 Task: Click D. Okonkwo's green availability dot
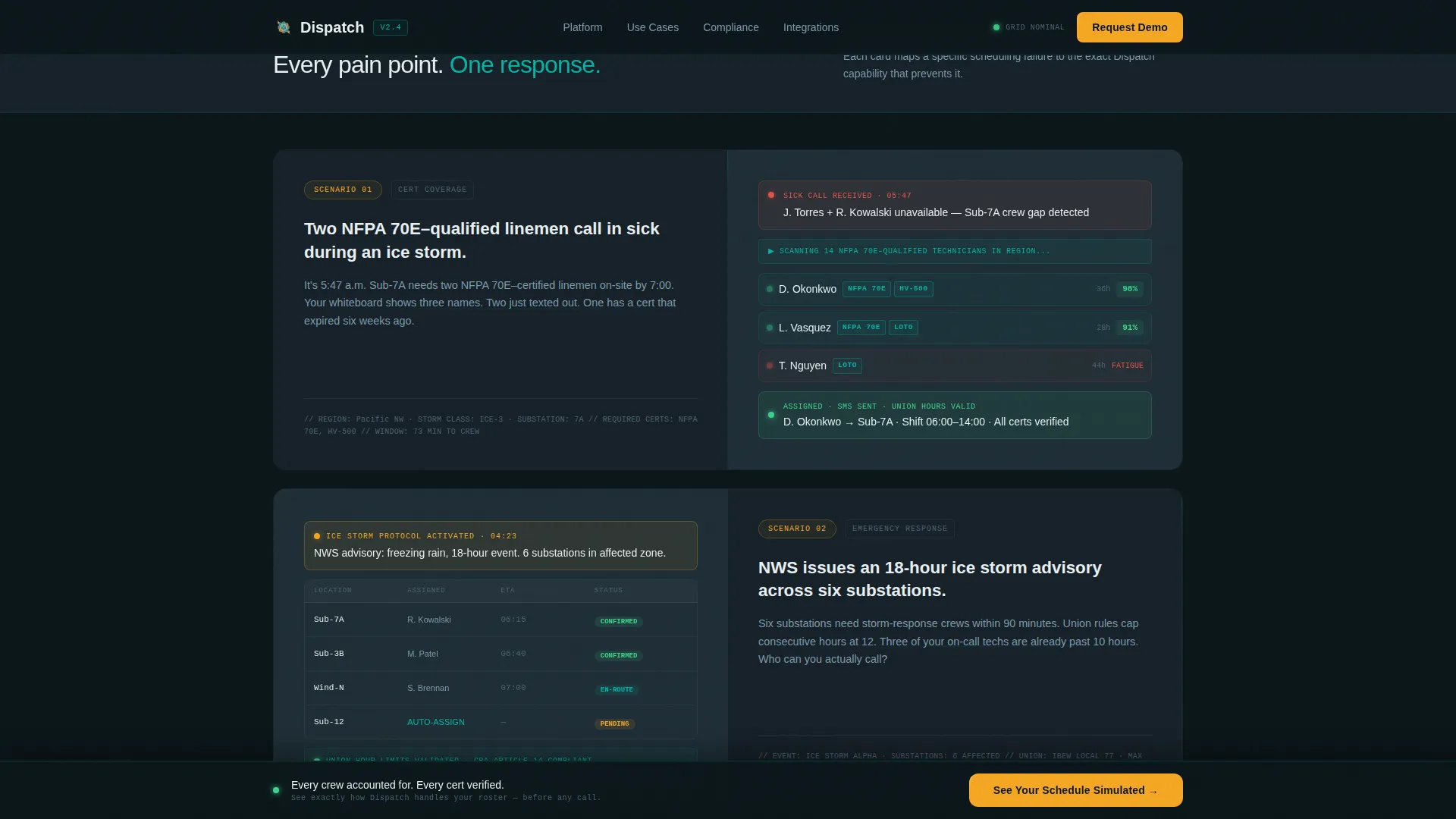[770, 289]
